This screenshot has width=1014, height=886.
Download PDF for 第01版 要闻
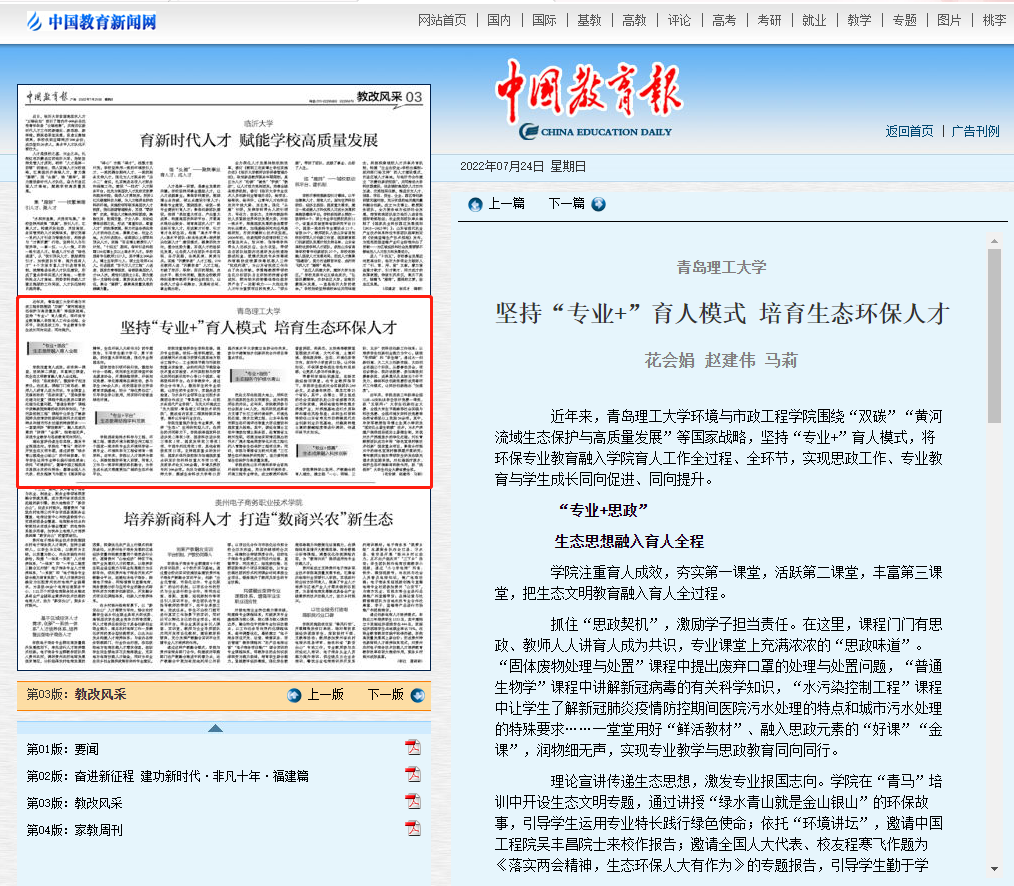pyautogui.click(x=412, y=749)
